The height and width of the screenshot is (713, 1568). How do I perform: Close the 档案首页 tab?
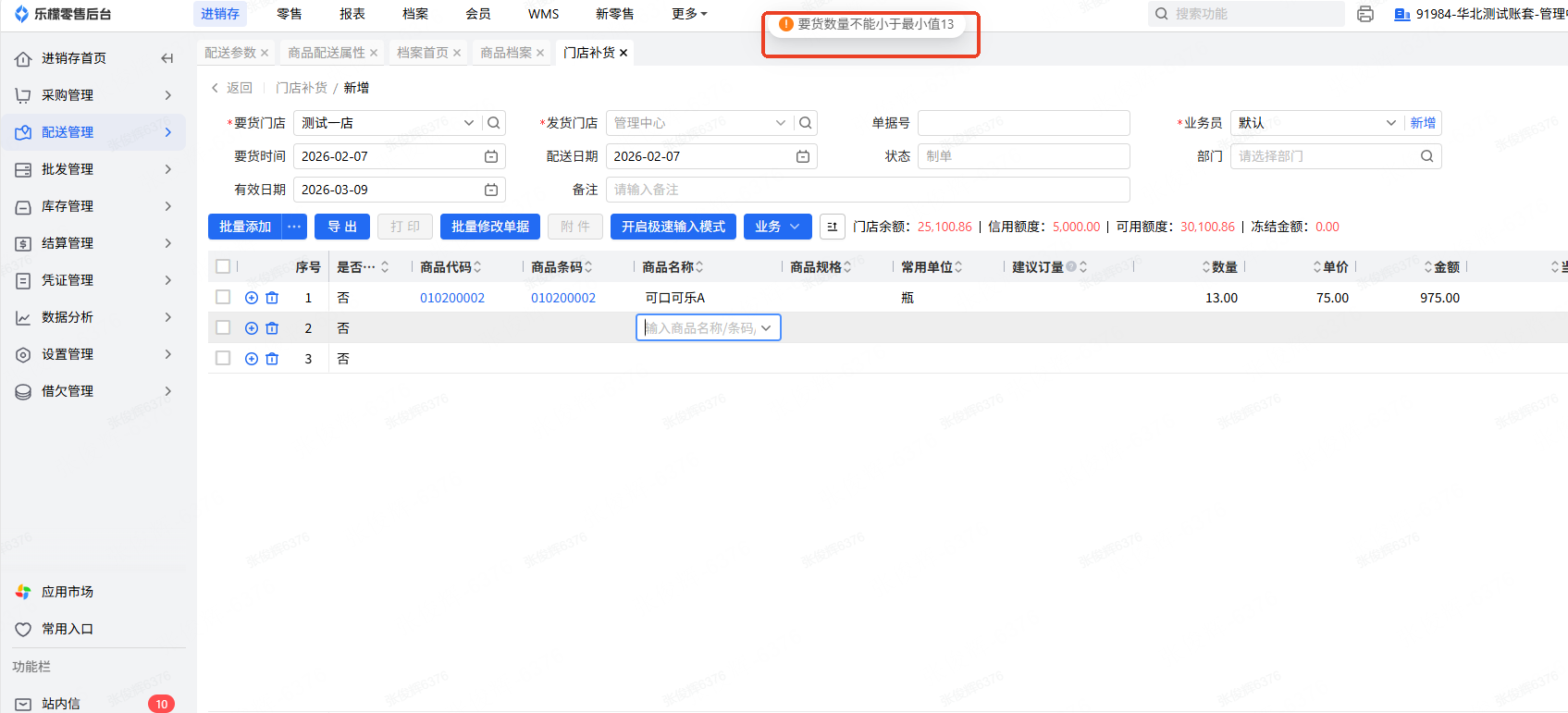point(457,53)
